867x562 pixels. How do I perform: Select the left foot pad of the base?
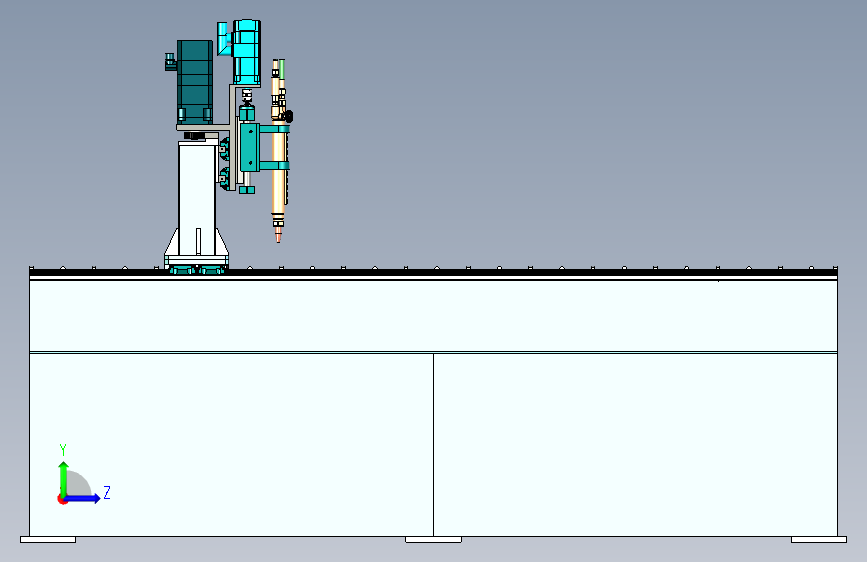pyautogui.click(x=48, y=539)
